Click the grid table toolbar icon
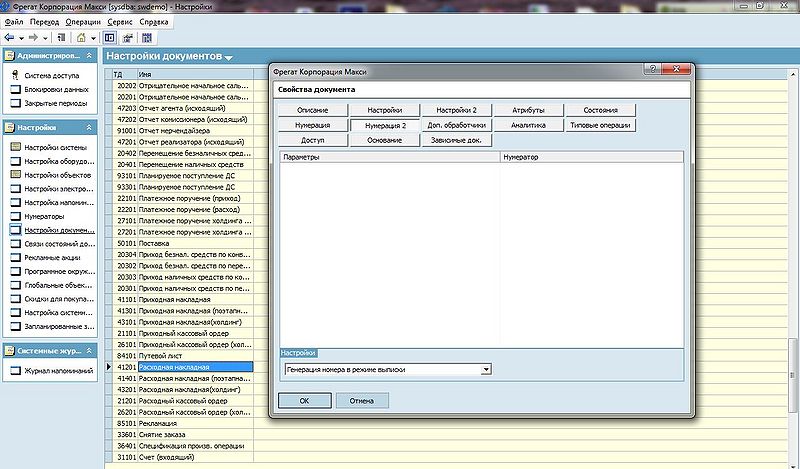Screen dimensions: 800x469 (147, 38)
